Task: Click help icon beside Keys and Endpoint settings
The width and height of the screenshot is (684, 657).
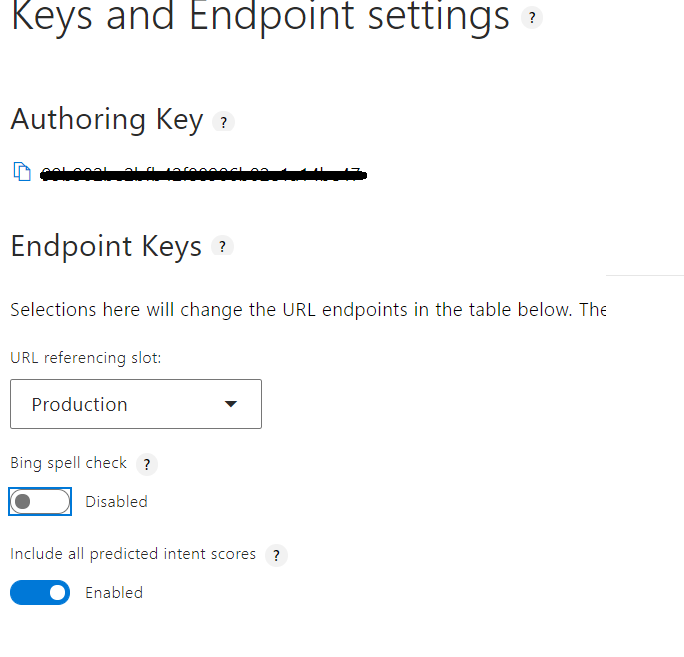Action: pyautogui.click(x=532, y=18)
